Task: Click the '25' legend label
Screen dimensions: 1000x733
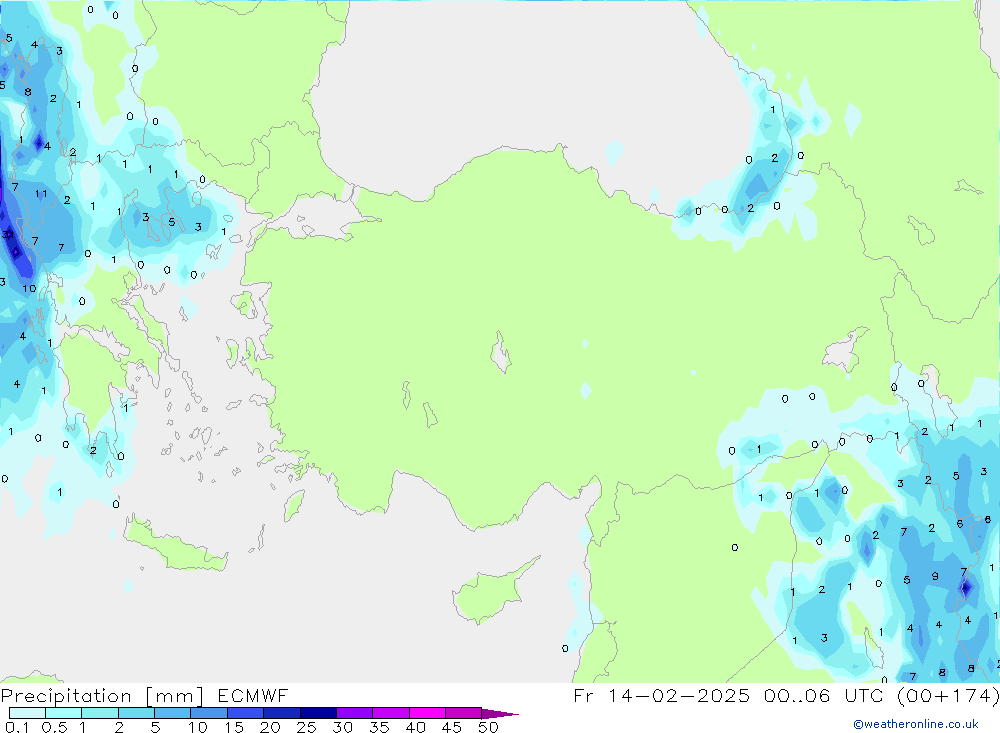Action: (x=307, y=727)
